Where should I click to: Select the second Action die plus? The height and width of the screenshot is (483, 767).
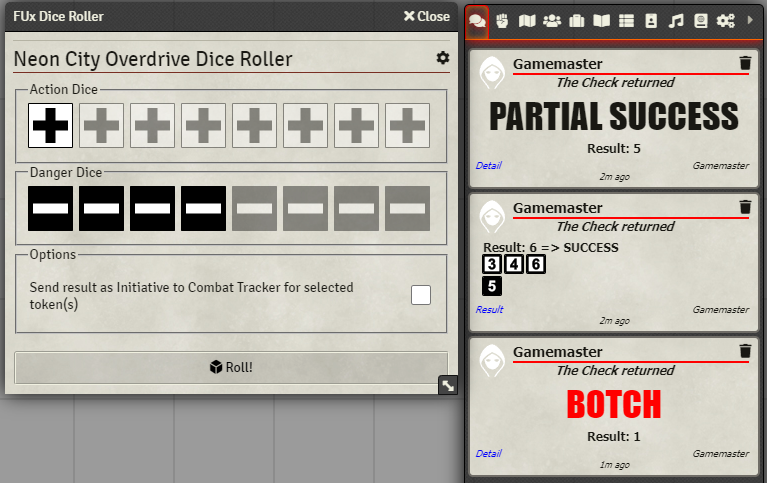coord(101,125)
